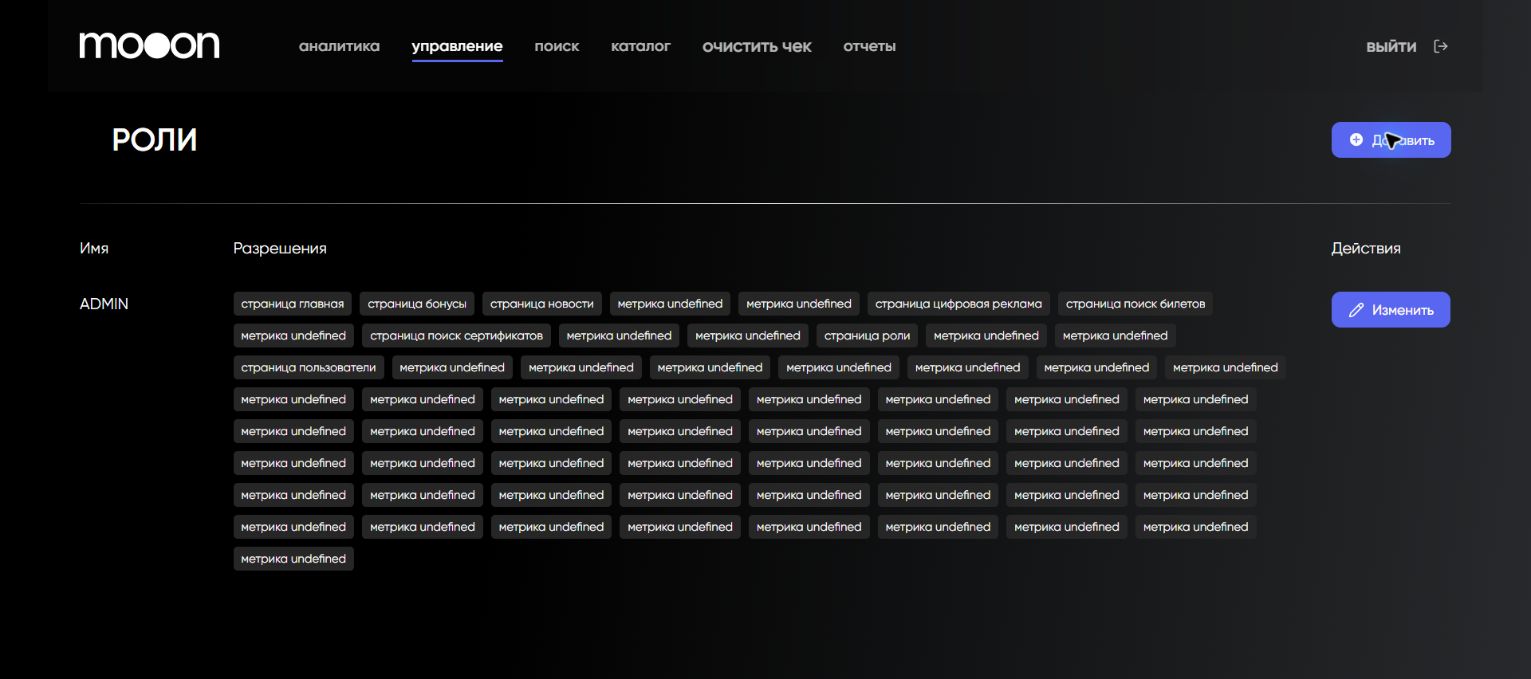Click the страница новости tag
This screenshot has height=679, width=1531.
(x=542, y=304)
